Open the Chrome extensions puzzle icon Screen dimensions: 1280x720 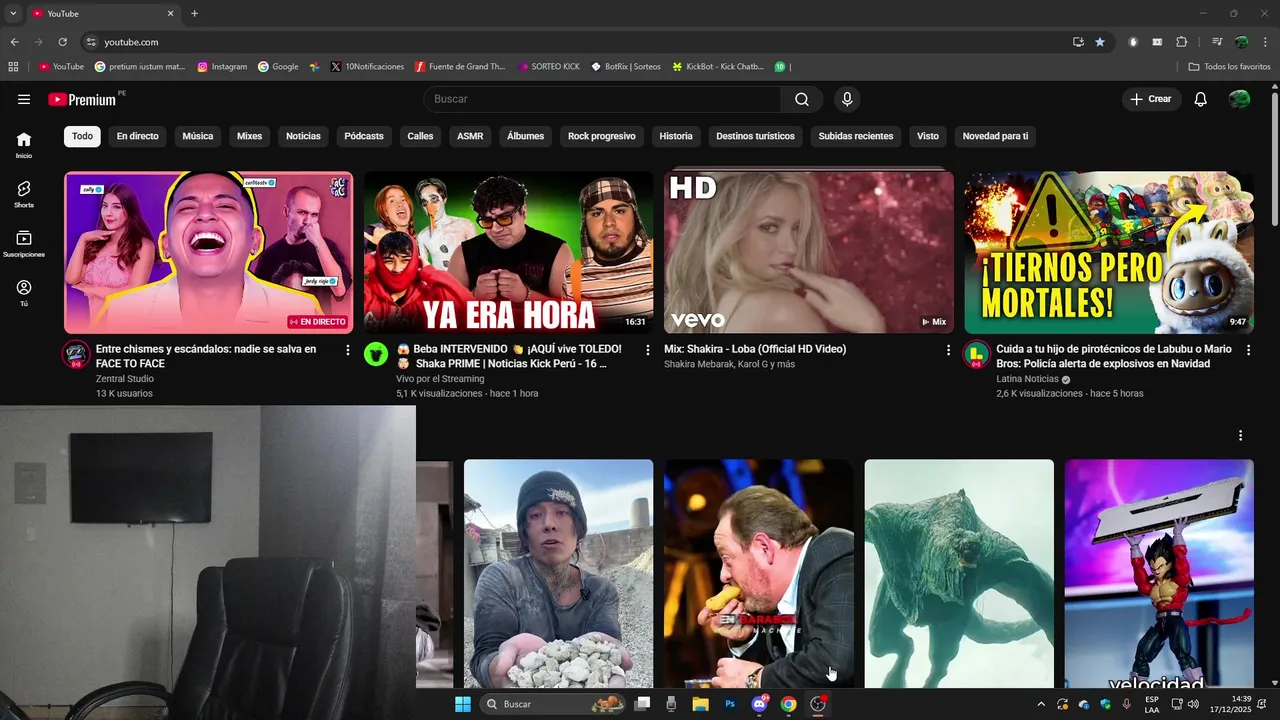[x=1181, y=42]
